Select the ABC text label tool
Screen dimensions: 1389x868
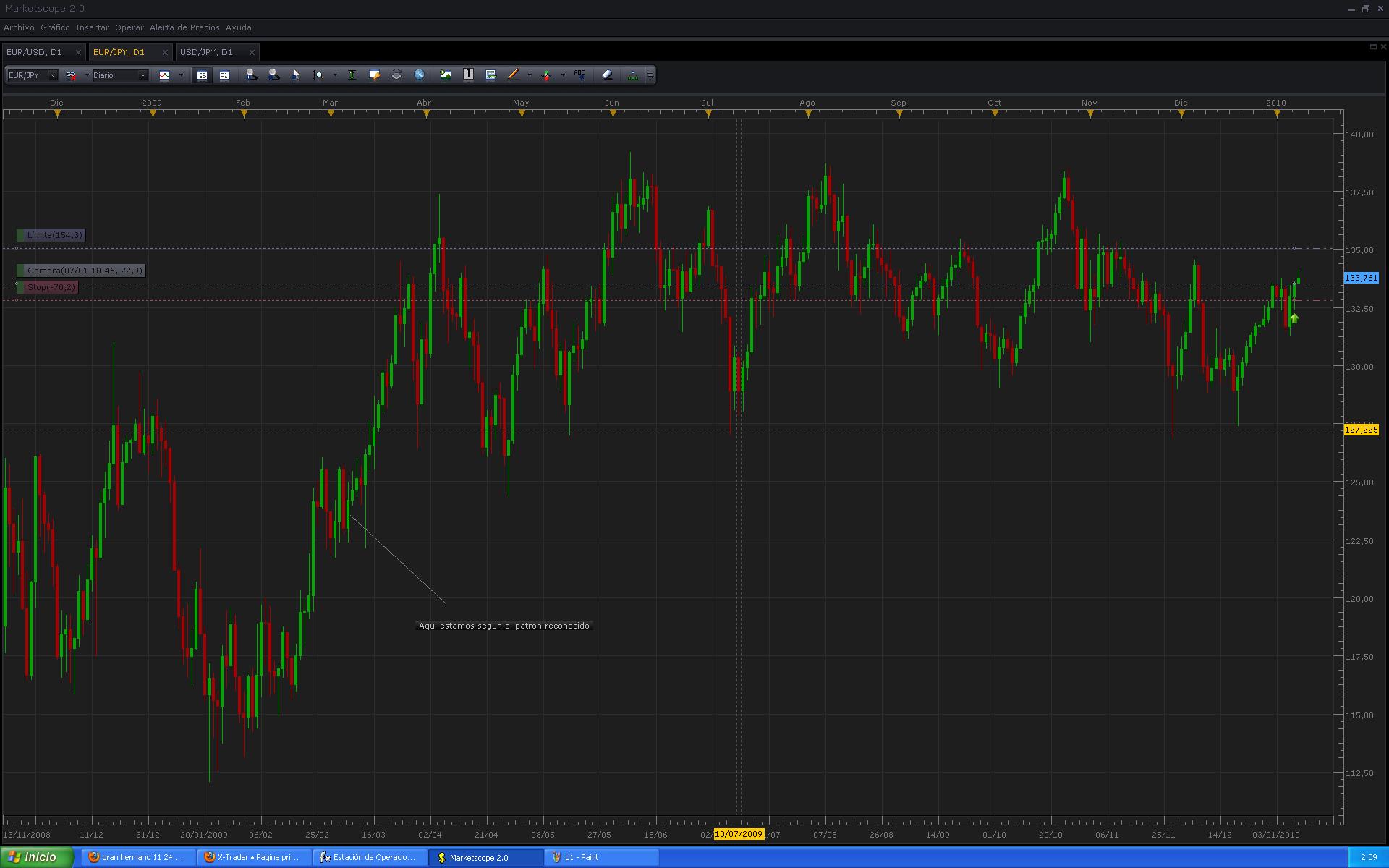(x=579, y=75)
